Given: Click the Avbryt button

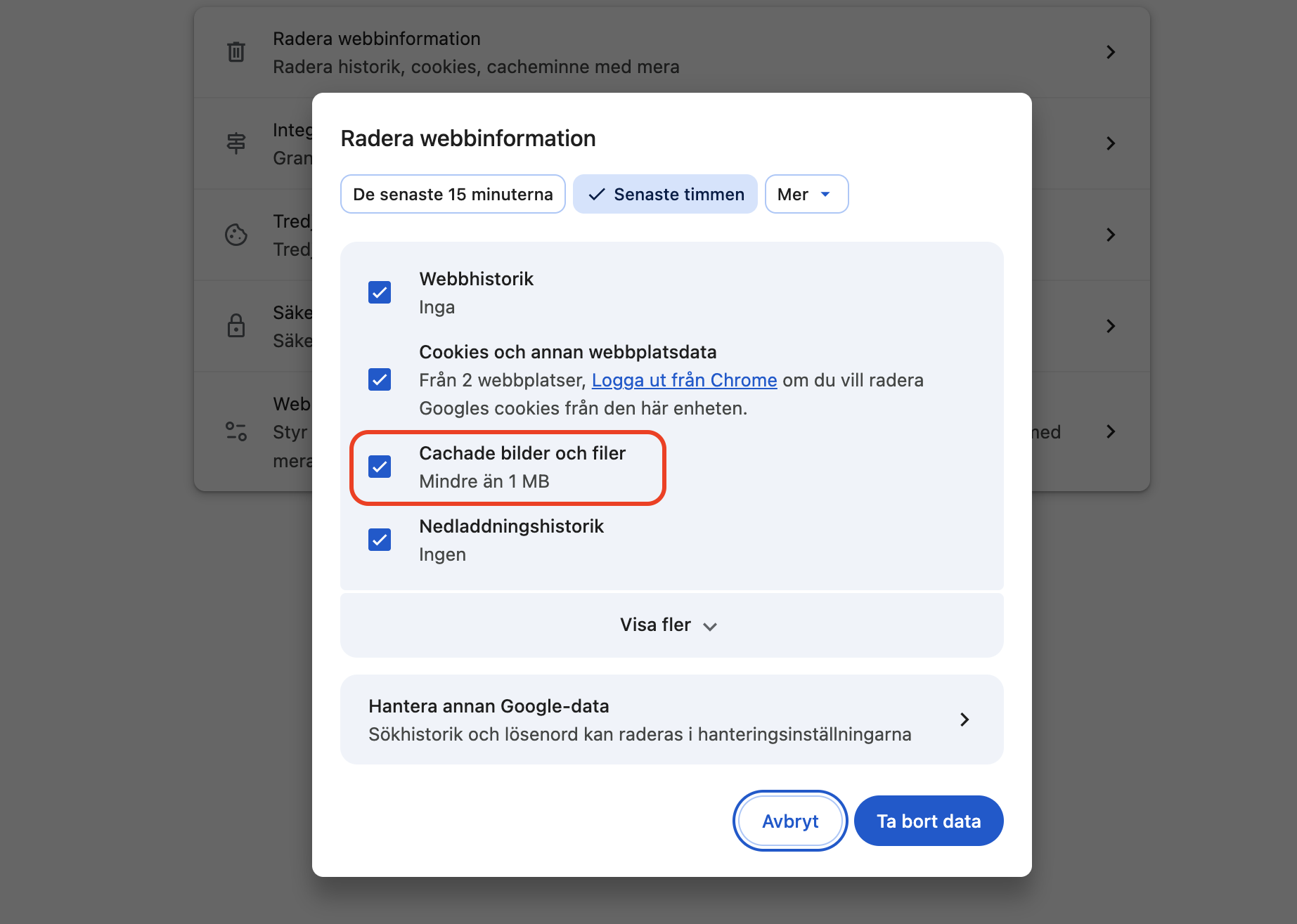Looking at the screenshot, I should pos(790,821).
